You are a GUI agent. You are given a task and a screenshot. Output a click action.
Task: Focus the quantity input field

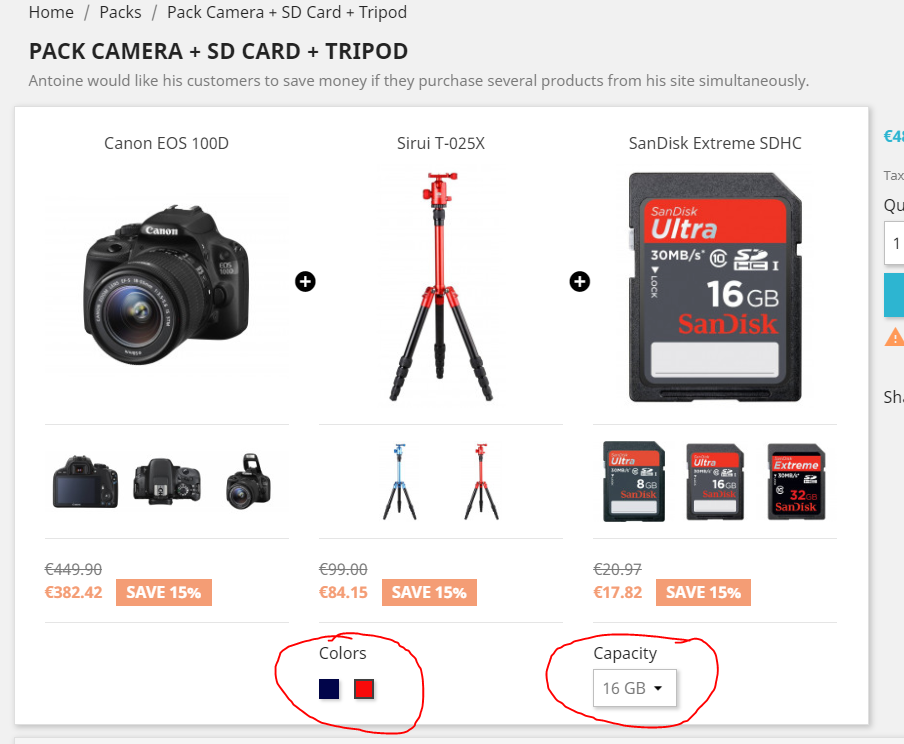click(894, 243)
